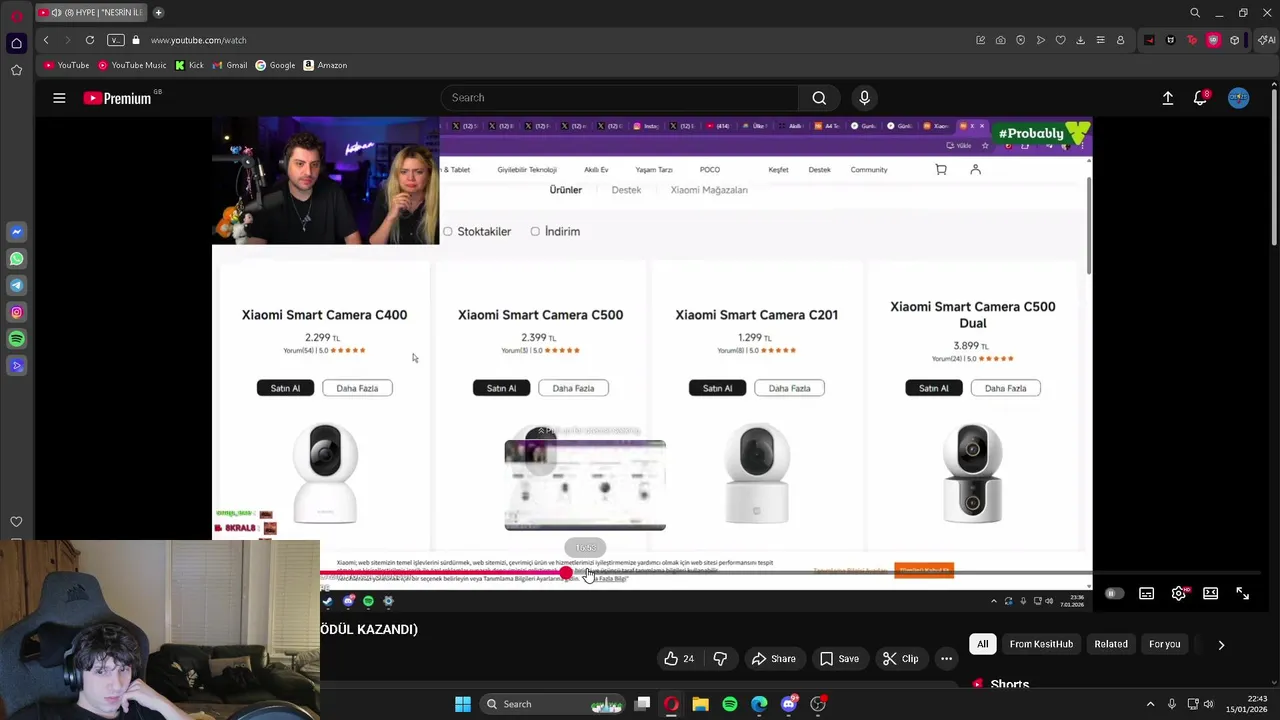This screenshot has width=1280, height=720.
Task: Select the HYPE video browser tab
Action: pos(90,13)
